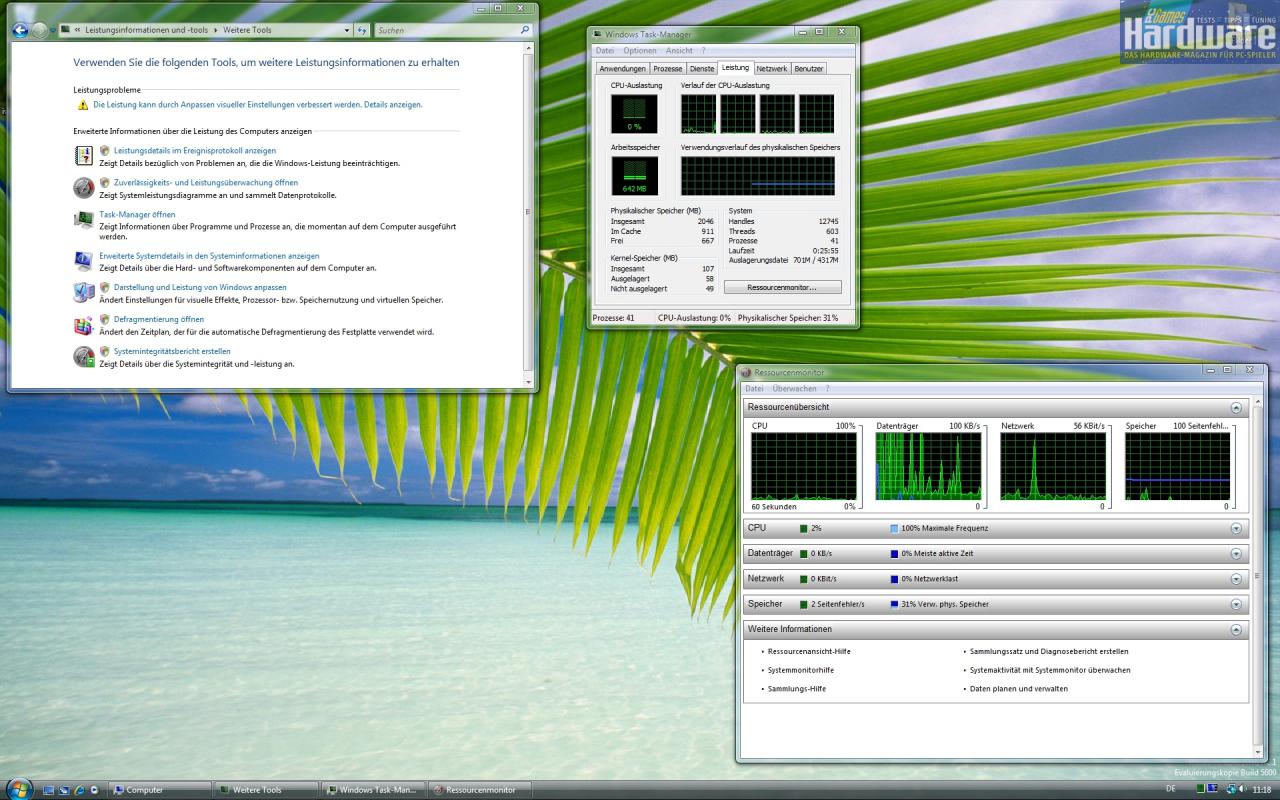Open the Ansicht menu in Task-Manager

click(679, 51)
